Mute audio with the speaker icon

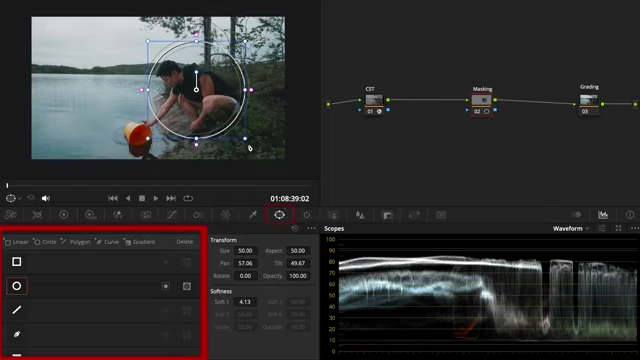tap(45, 198)
